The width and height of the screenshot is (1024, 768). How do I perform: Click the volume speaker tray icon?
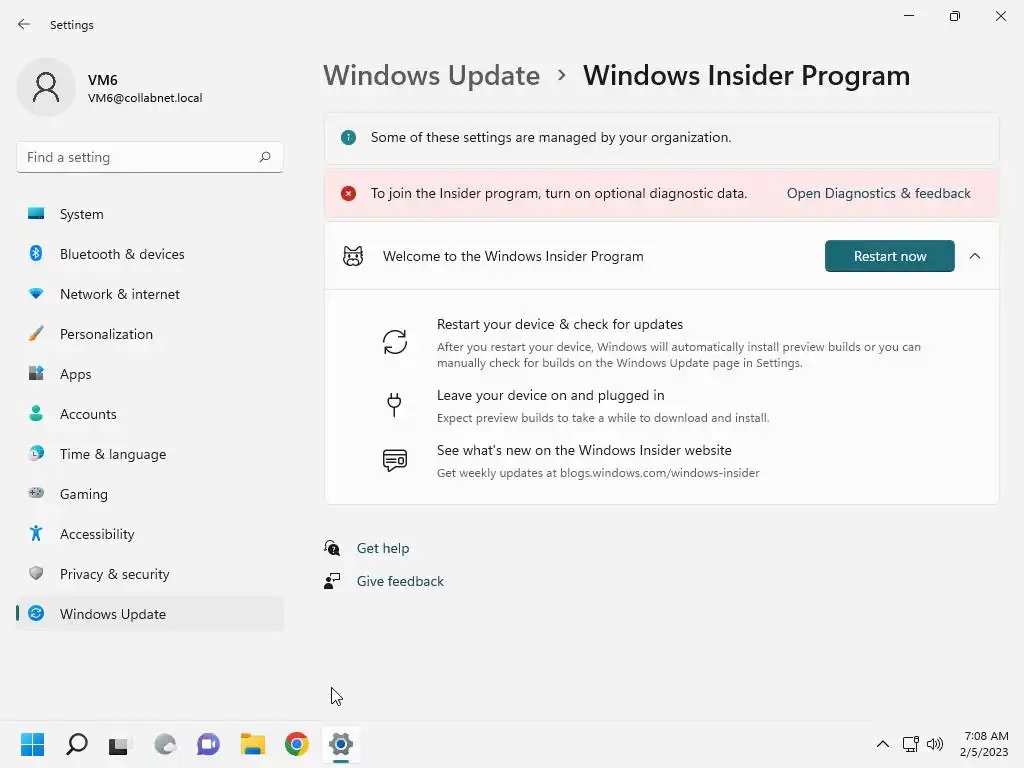(935, 744)
